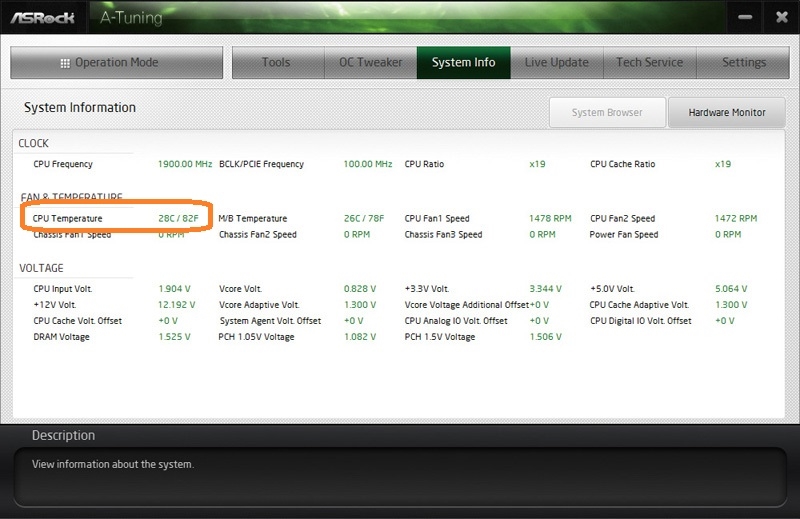Click the CPU Cache Ratio x19 value
The image size is (800, 519).
pyautogui.click(x=723, y=164)
